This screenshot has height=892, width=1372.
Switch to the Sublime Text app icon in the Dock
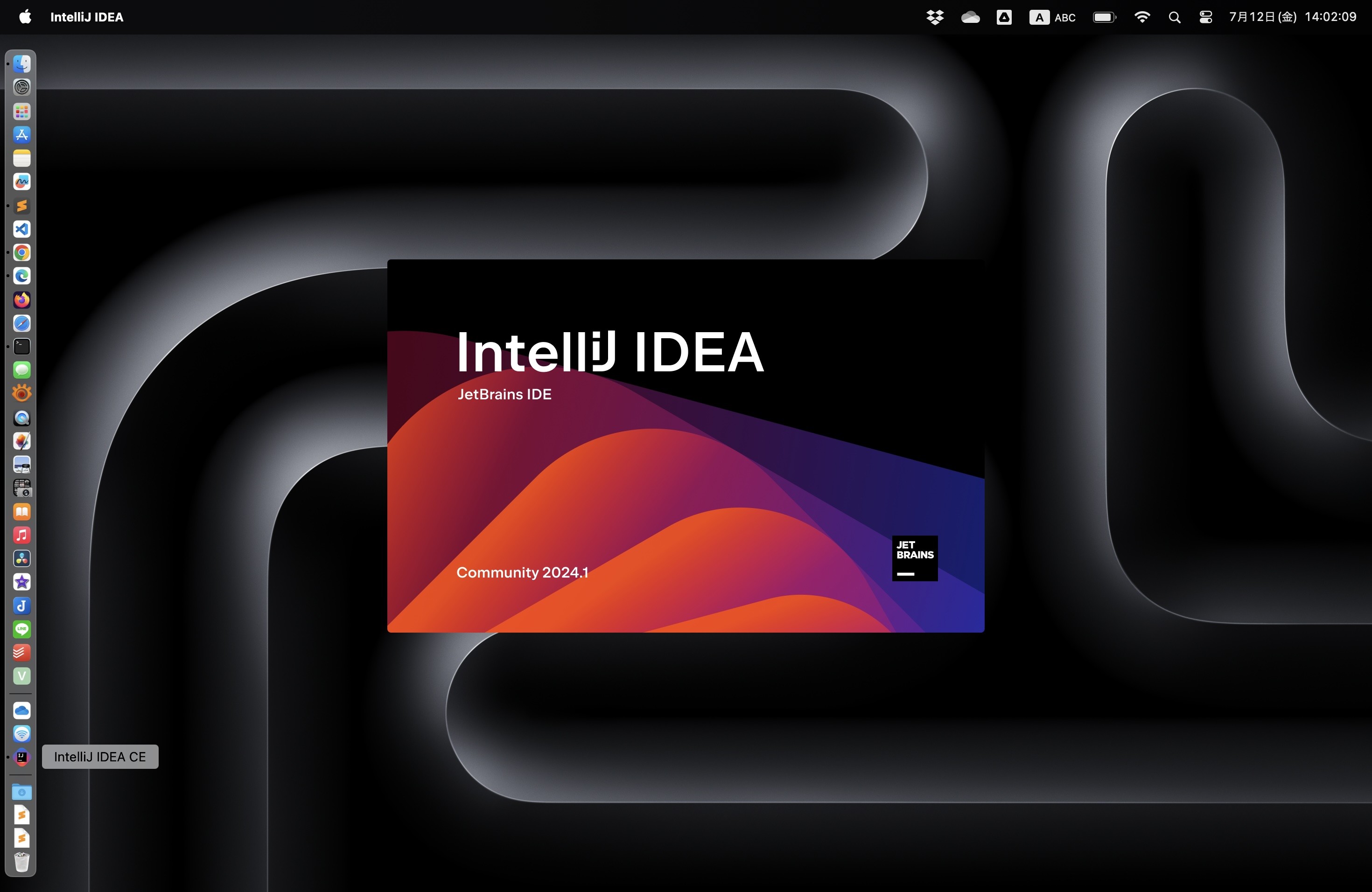pos(22,205)
